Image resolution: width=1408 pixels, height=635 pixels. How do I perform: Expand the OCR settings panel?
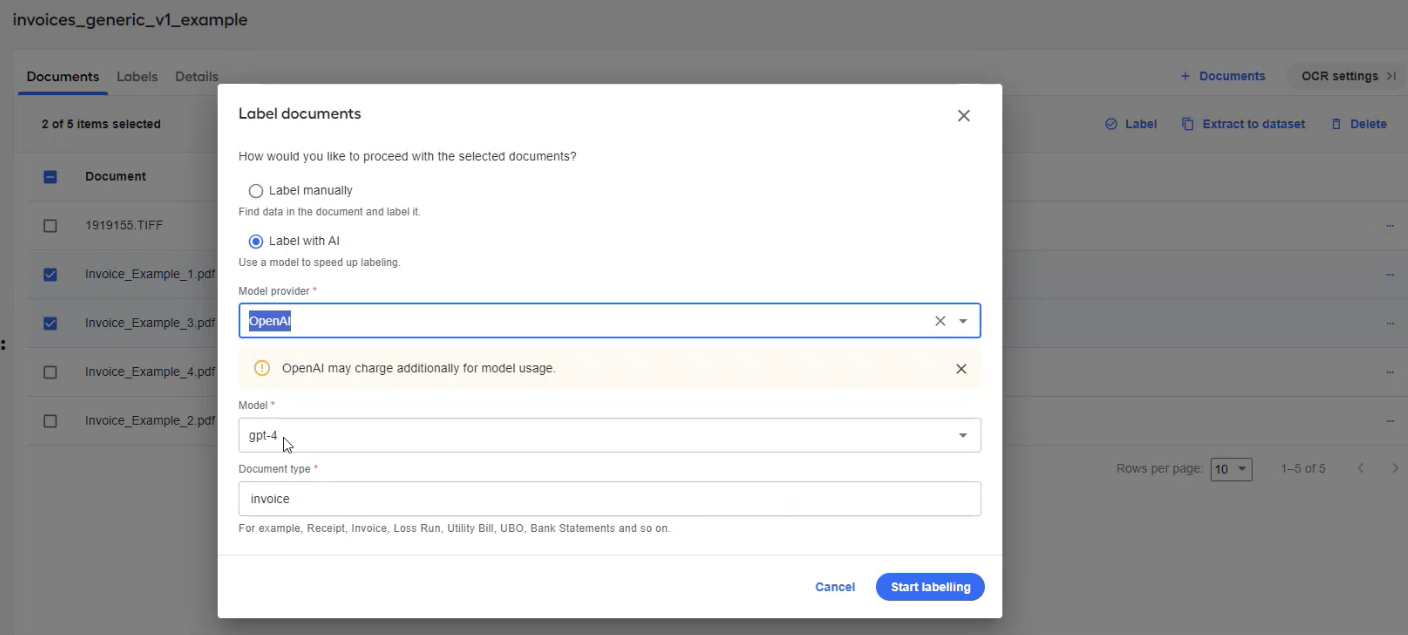point(1347,76)
